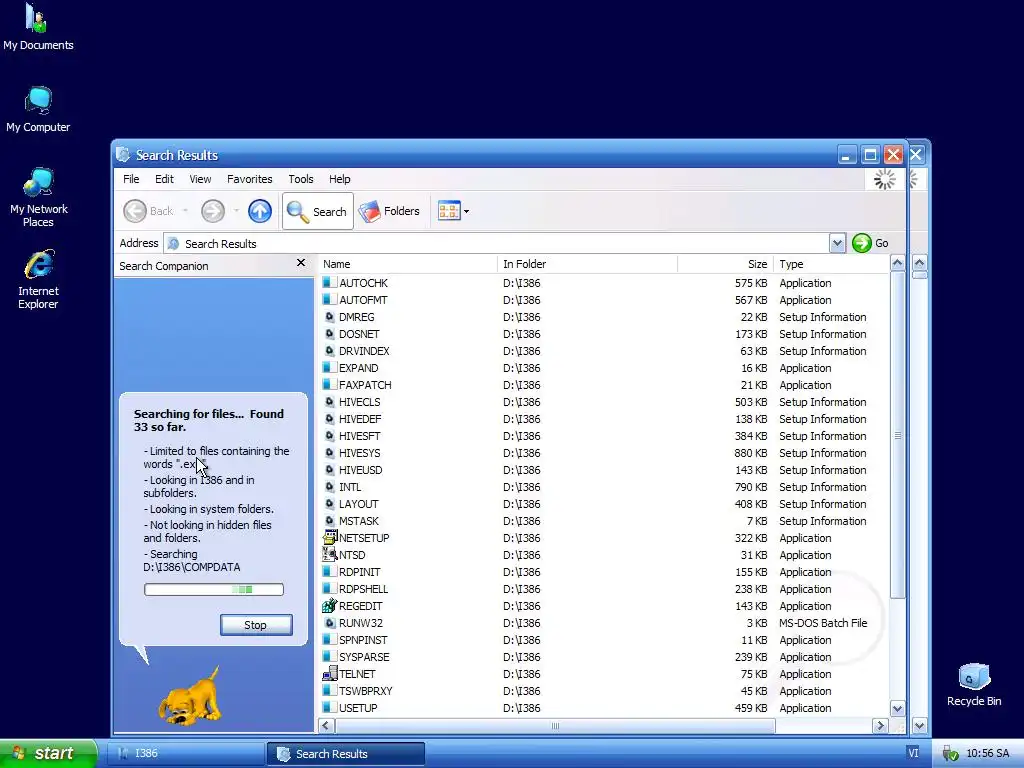The height and width of the screenshot is (768, 1024).
Task: Open the Edit menu
Action: point(164,179)
